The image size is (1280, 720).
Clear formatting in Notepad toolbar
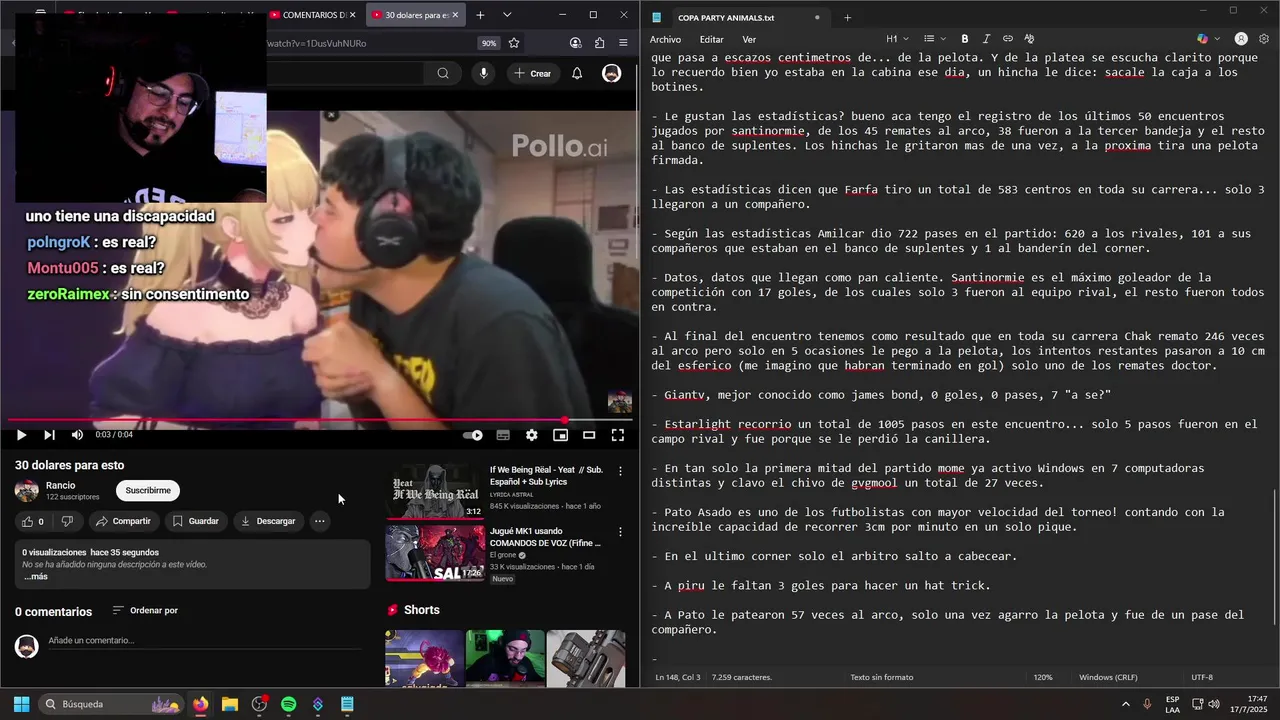[1029, 39]
